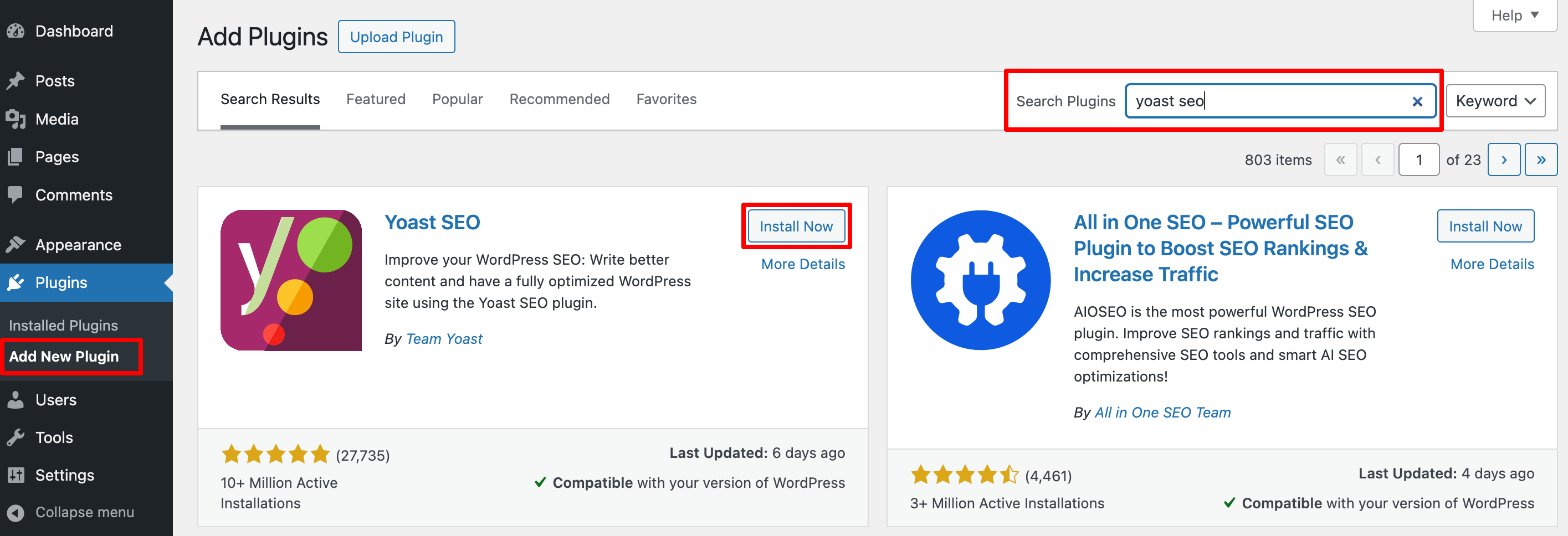Image resolution: width=1568 pixels, height=536 pixels.
Task: Switch to the Popular tab
Action: (x=457, y=99)
